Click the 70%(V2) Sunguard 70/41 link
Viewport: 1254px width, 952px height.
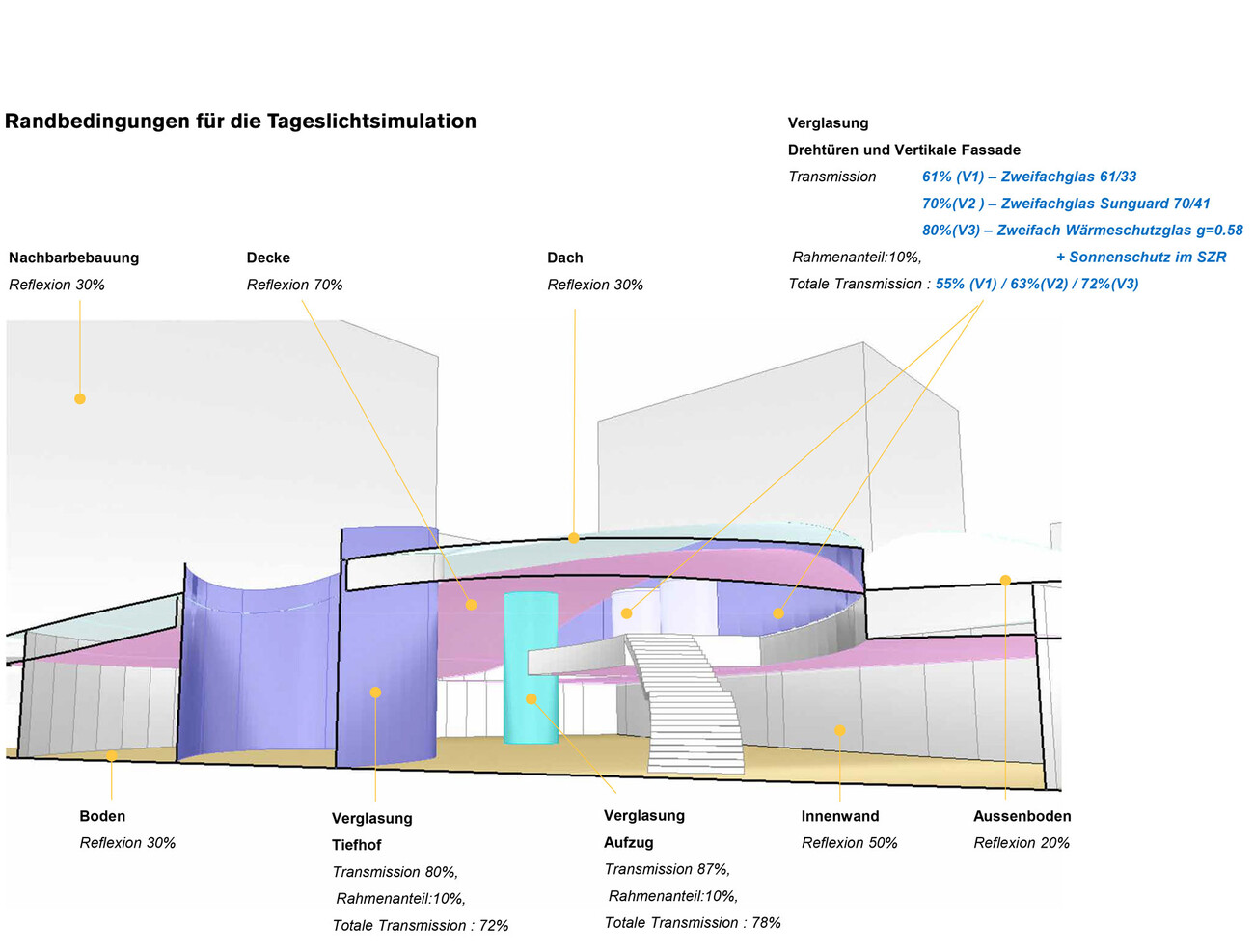pyautogui.click(x=1067, y=203)
